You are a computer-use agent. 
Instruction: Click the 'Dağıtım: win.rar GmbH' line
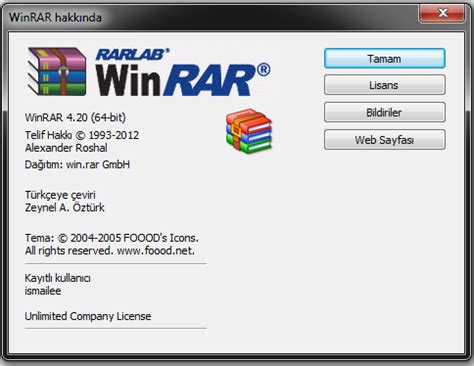tap(77, 164)
